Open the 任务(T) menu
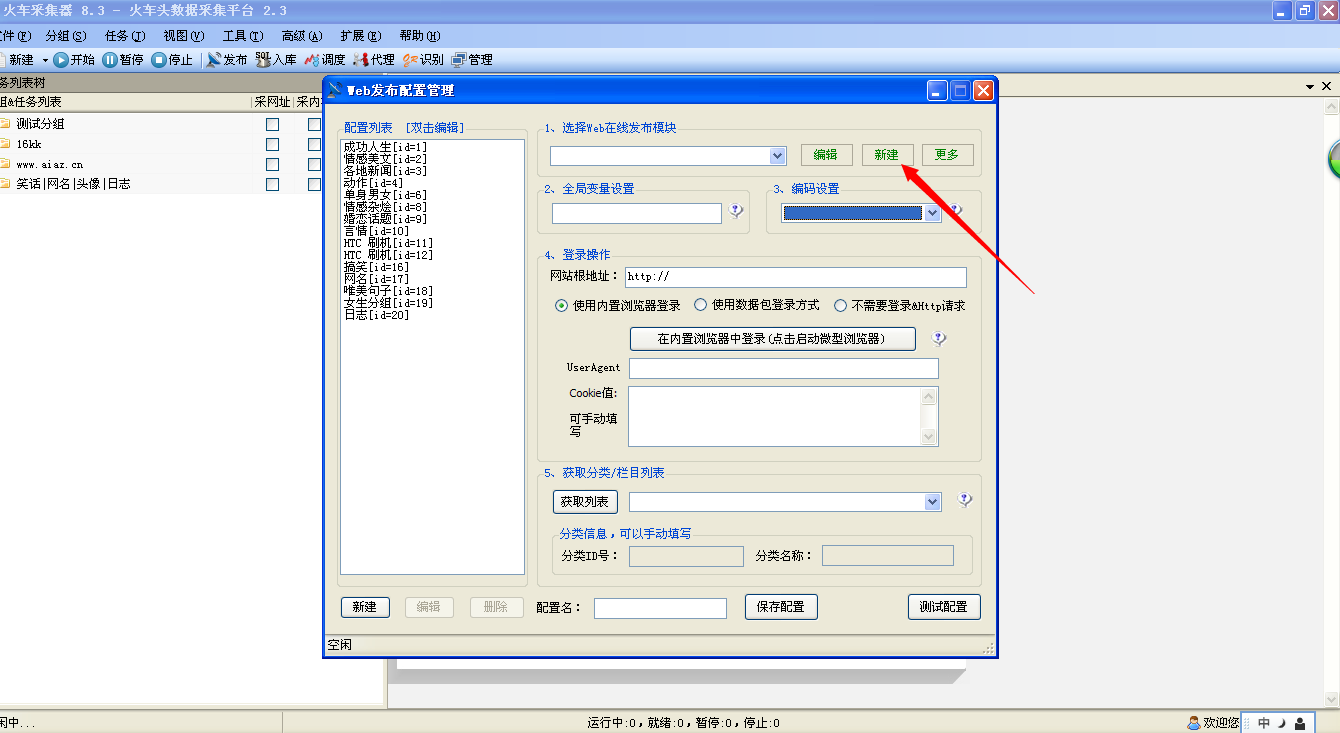The image size is (1340, 733). tap(125, 35)
